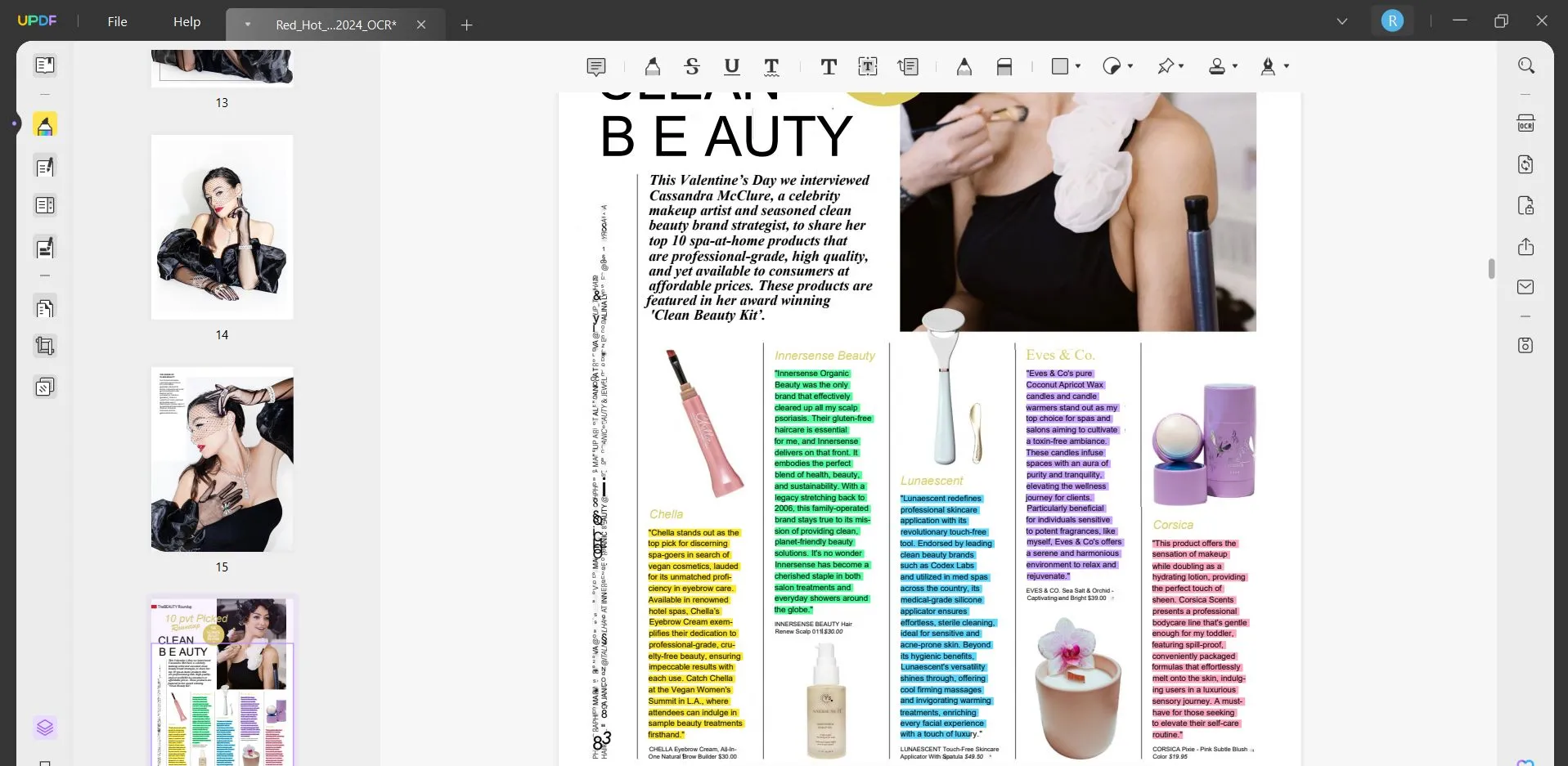Viewport: 1568px width, 766px height.
Task: Select the Clean Beauty page thumbnail
Action: click(x=222, y=682)
